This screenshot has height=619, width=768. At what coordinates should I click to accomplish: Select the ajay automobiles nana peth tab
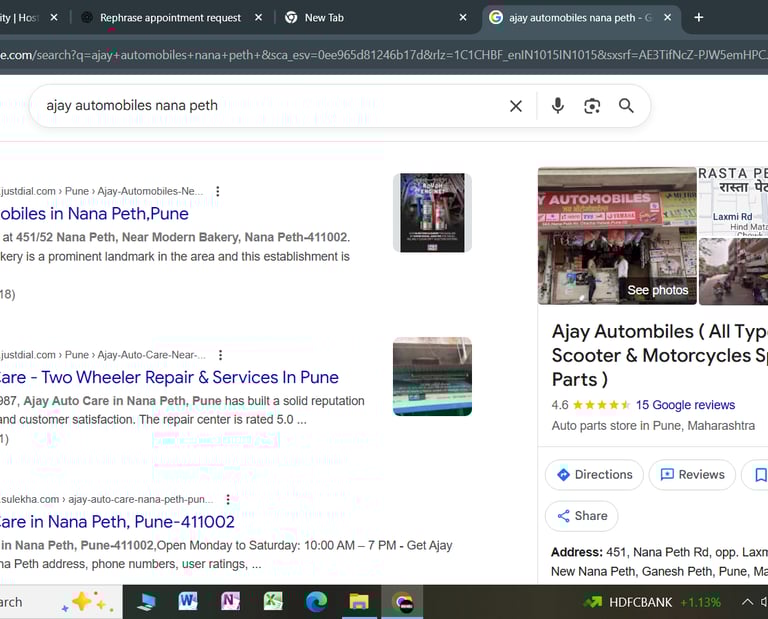(x=579, y=18)
